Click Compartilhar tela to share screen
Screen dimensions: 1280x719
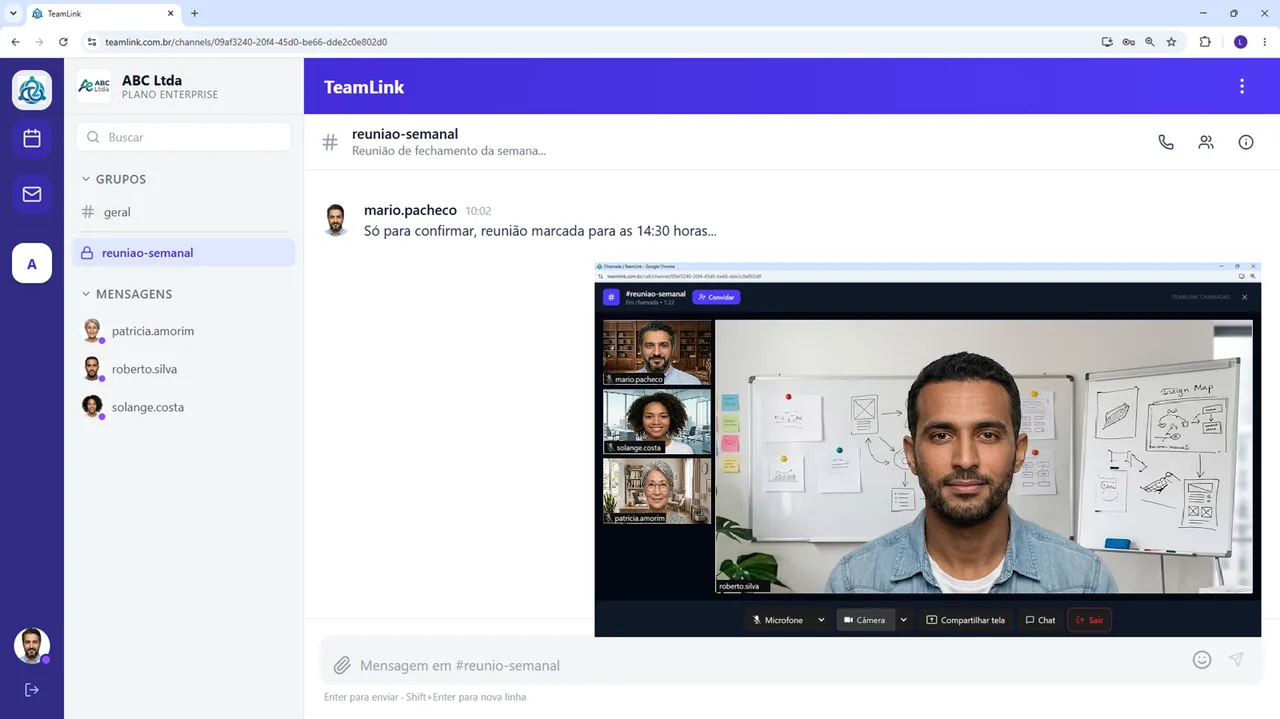[x=965, y=620]
